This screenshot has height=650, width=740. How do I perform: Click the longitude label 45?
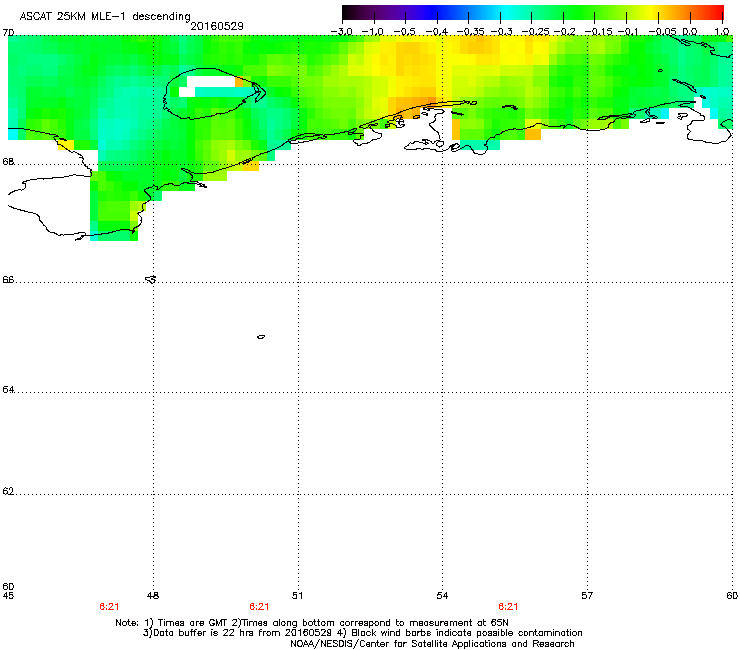coord(8,596)
